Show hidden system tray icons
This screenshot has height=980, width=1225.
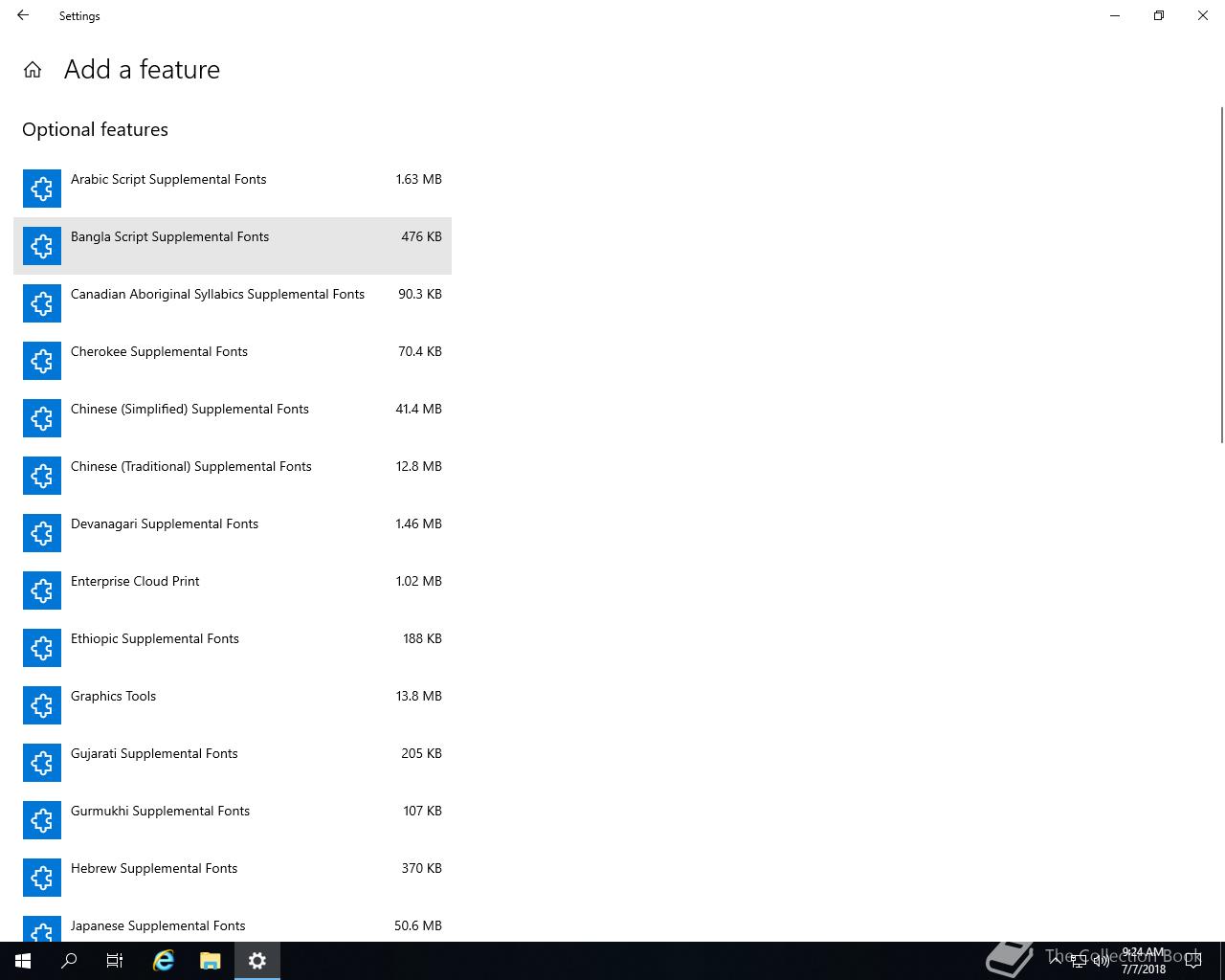[x=1056, y=961]
